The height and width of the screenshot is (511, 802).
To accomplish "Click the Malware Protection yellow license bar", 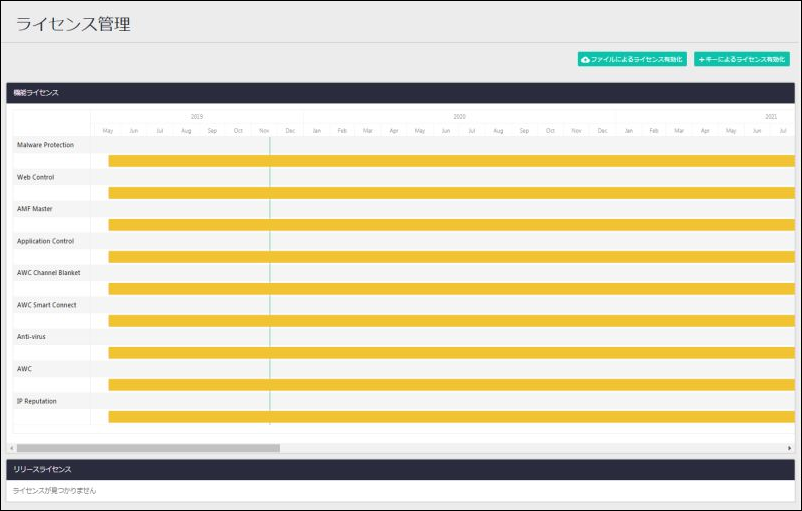I will (x=452, y=161).
